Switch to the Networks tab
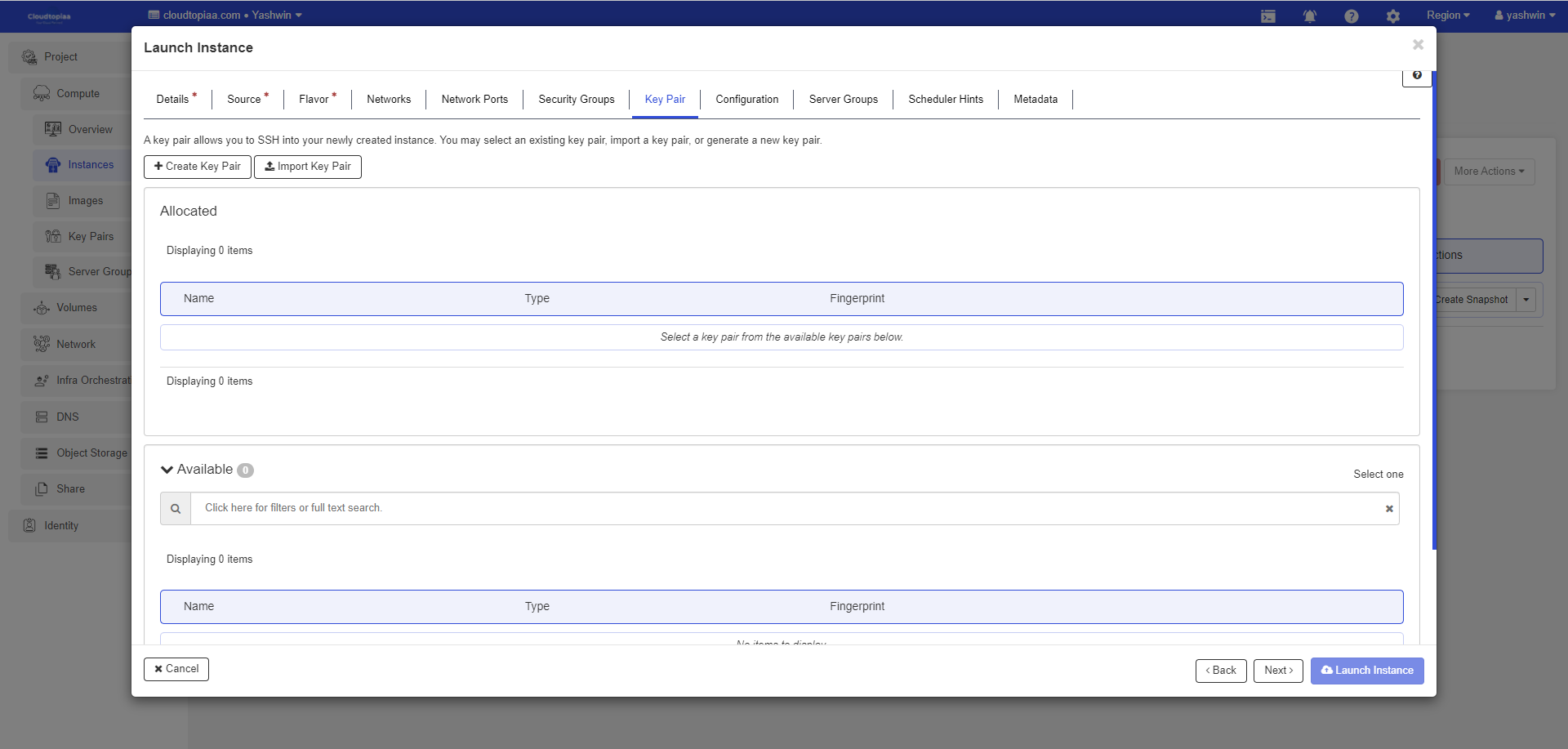 [389, 100]
